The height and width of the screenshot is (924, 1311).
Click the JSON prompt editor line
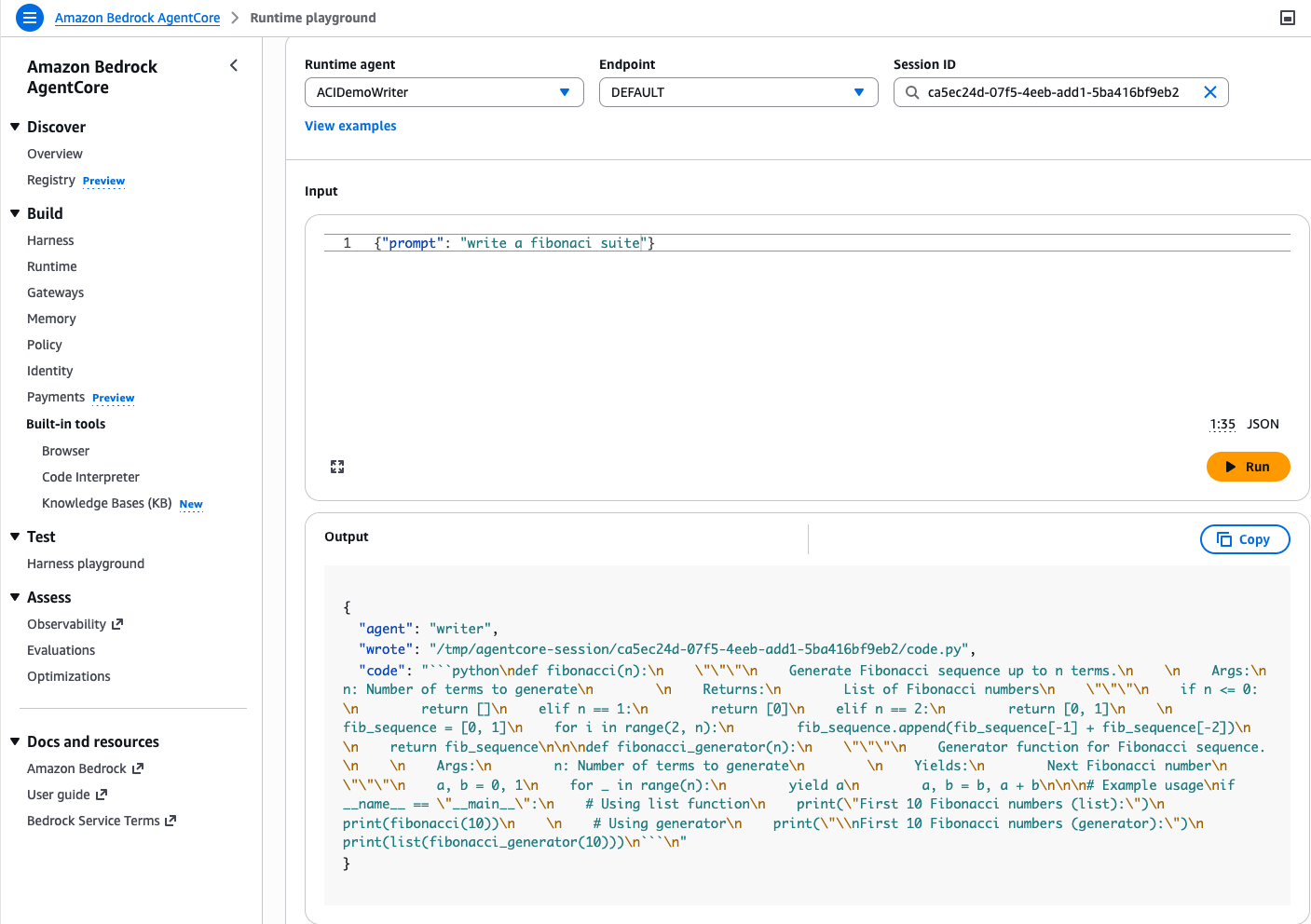tap(807, 243)
